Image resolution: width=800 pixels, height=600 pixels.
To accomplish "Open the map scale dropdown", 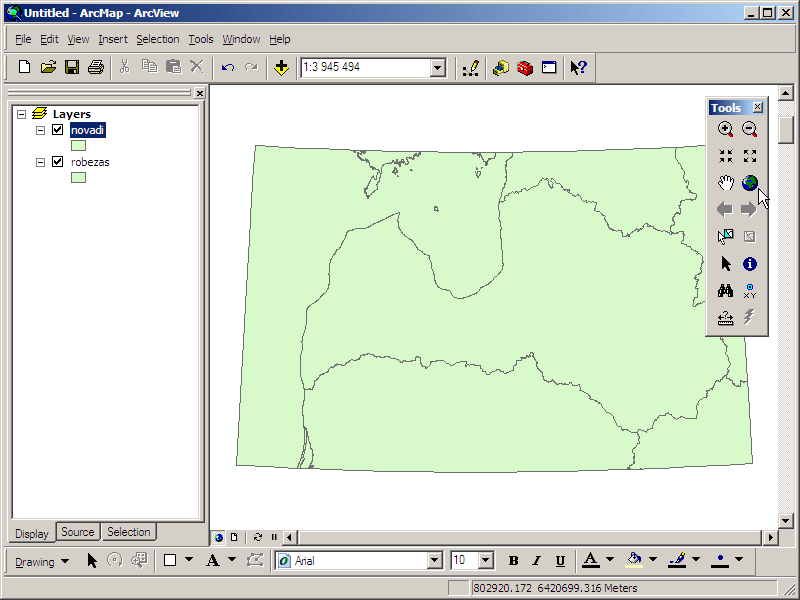I will click(x=438, y=68).
